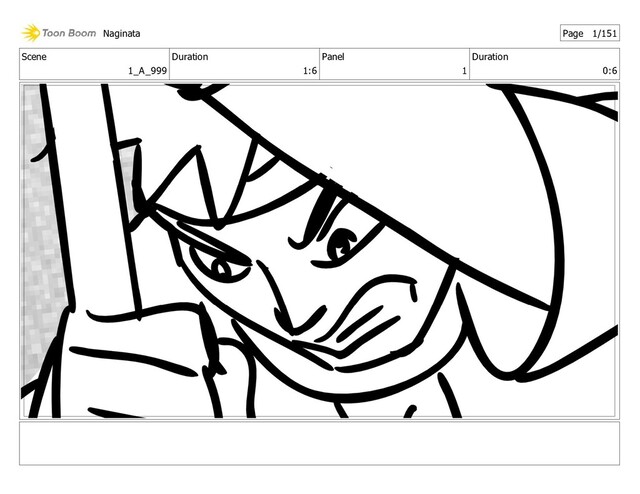640x494 pixels.
Task: Click the Toon Boom sunburst logo icon
Action: tap(31, 33)
